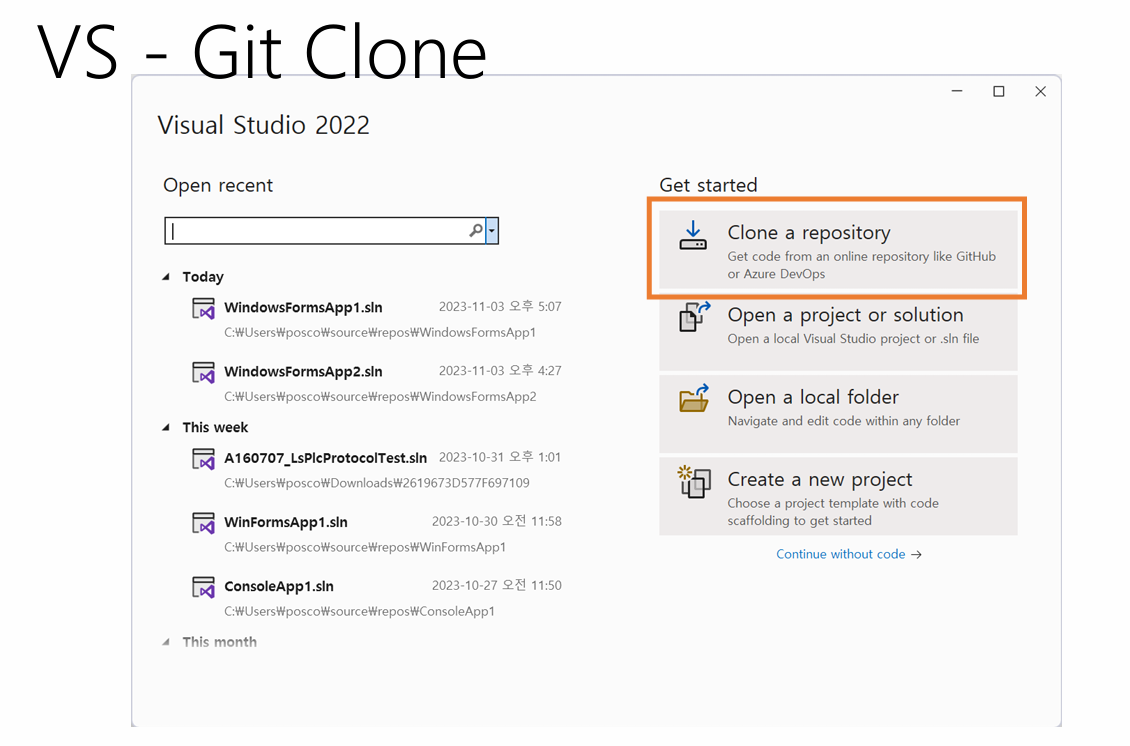This screenshot has width=1130, height=746.
Task: Click the Open a local folder icon
Action: 695,398
